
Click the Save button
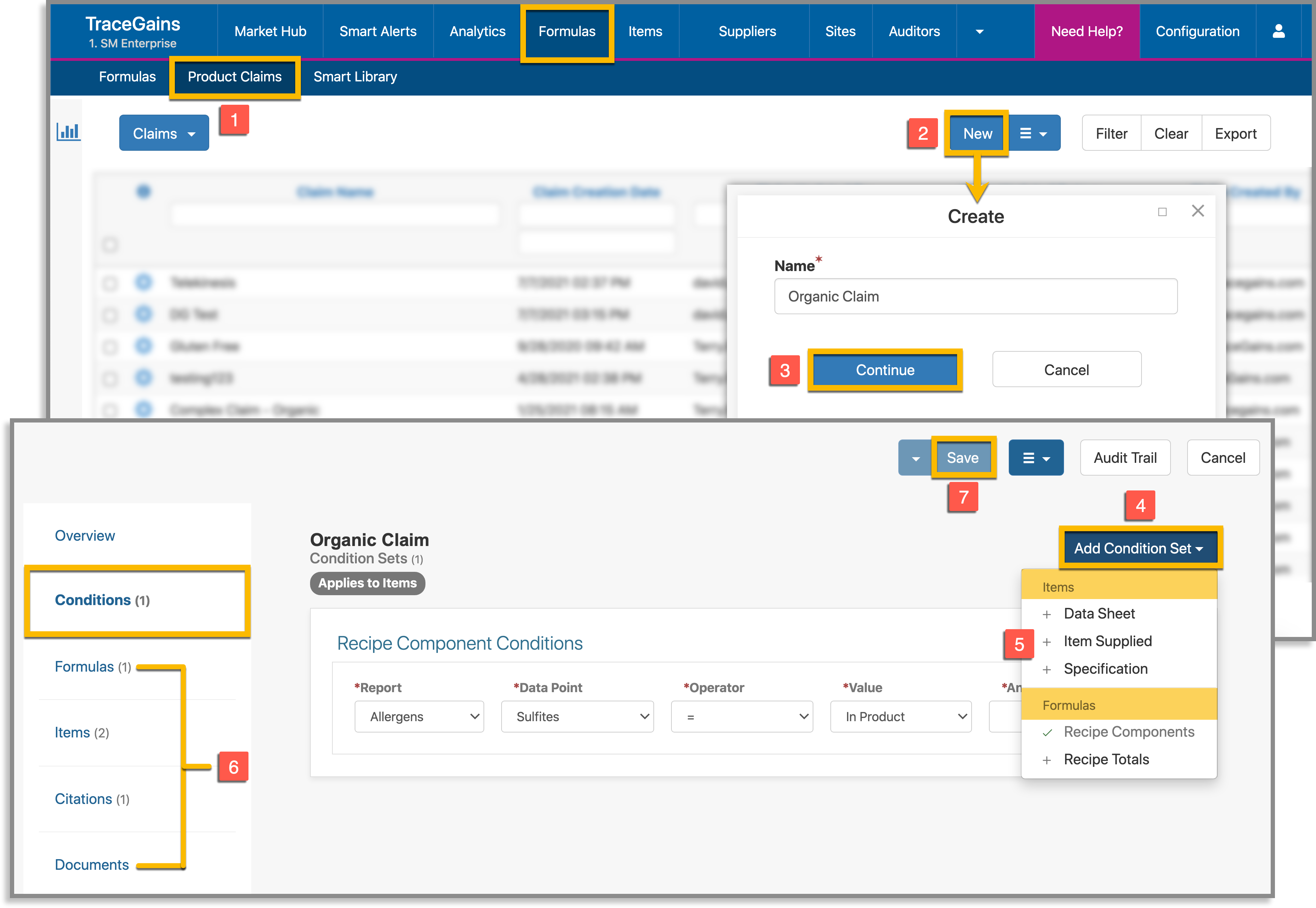[x=963, y=458]
